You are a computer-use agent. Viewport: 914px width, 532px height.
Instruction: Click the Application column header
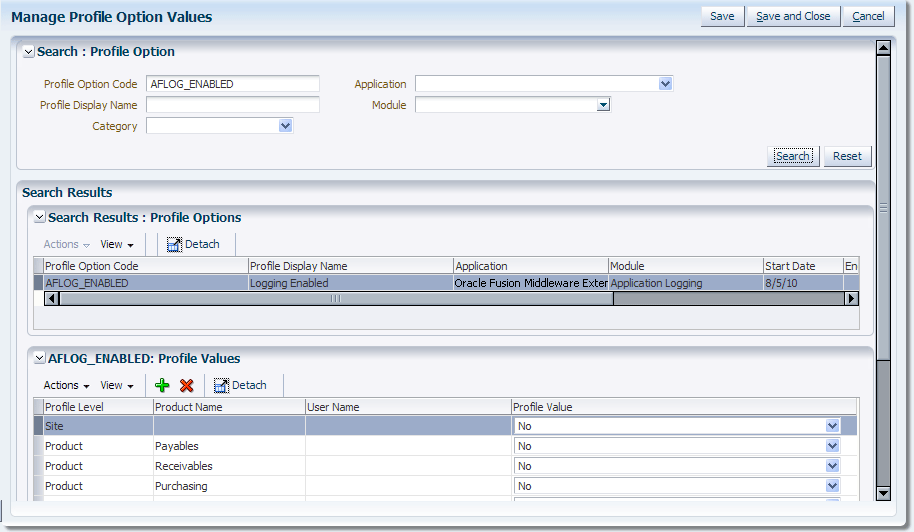[531, 266]
